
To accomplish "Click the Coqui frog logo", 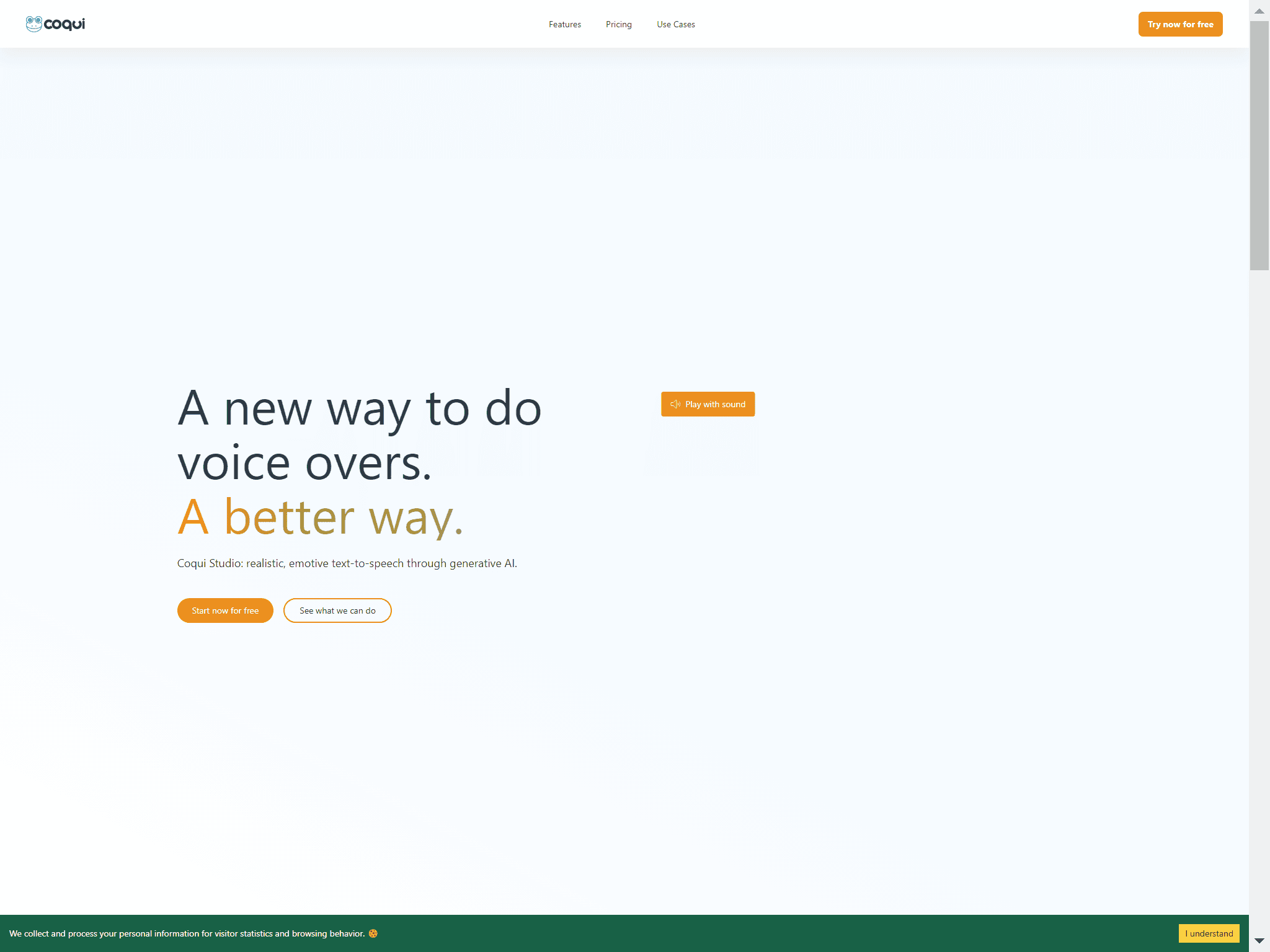I will point(55,24).
